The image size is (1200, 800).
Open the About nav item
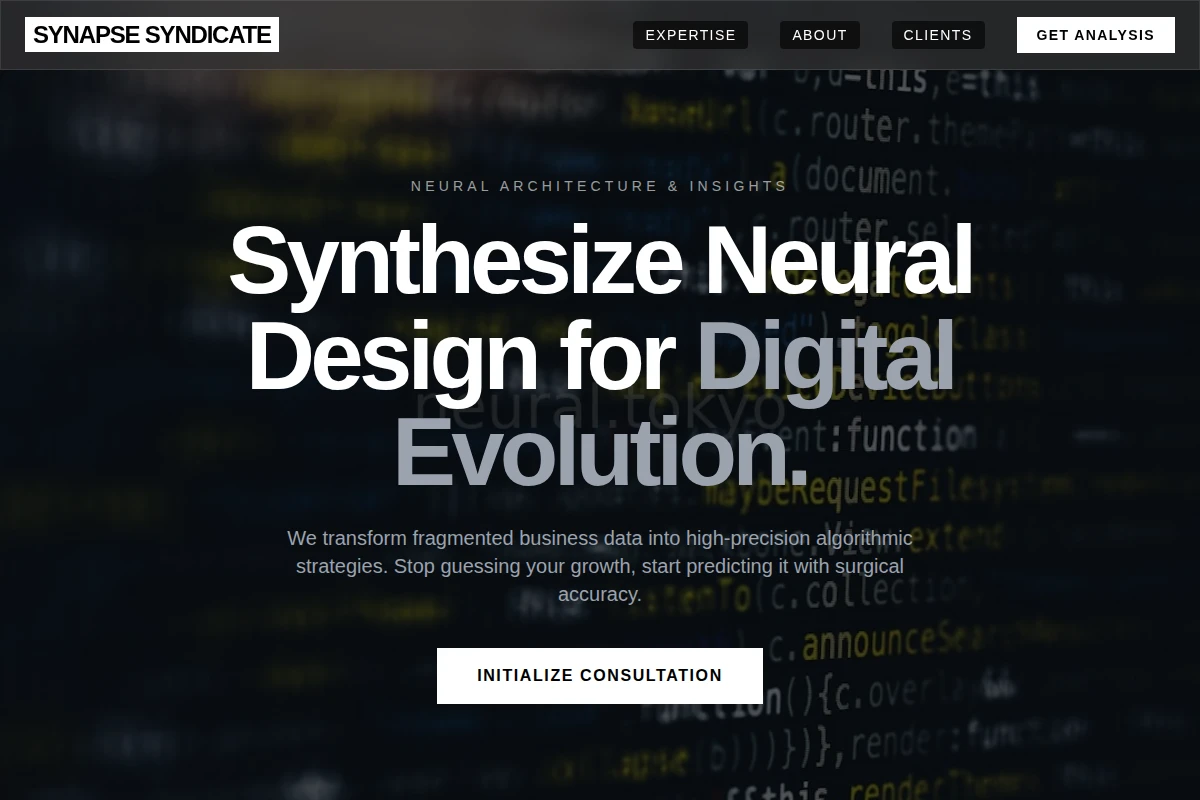click(820, 35)
